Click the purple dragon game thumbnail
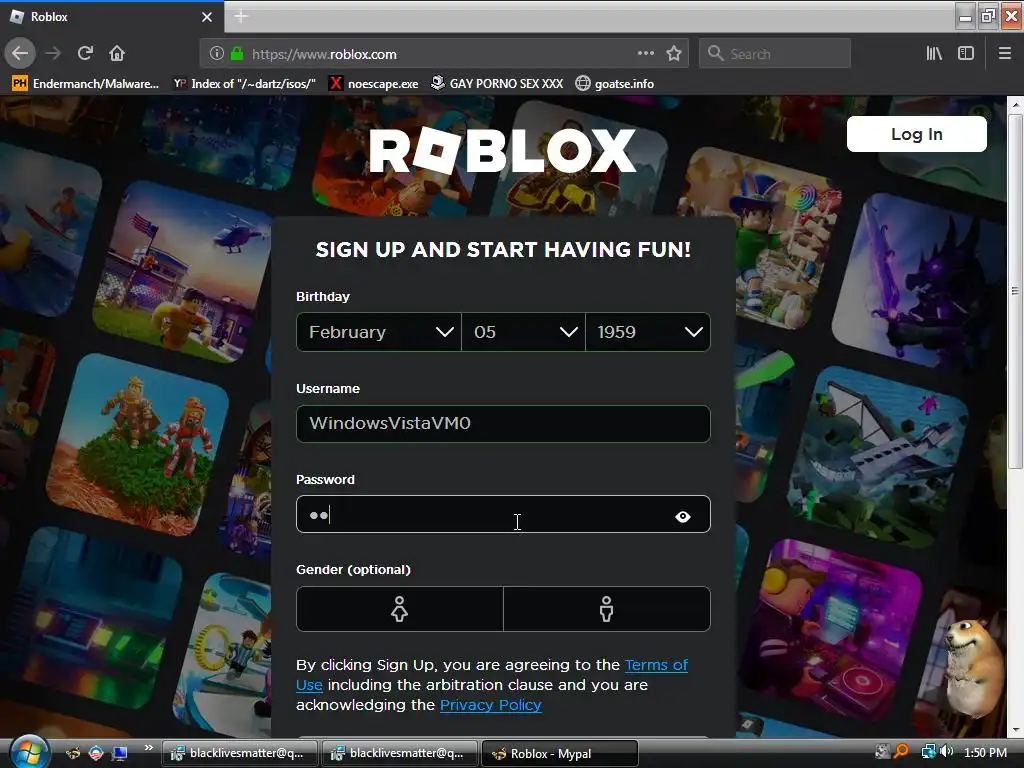This screenshot has width=1024, height=768. [921, 281]
